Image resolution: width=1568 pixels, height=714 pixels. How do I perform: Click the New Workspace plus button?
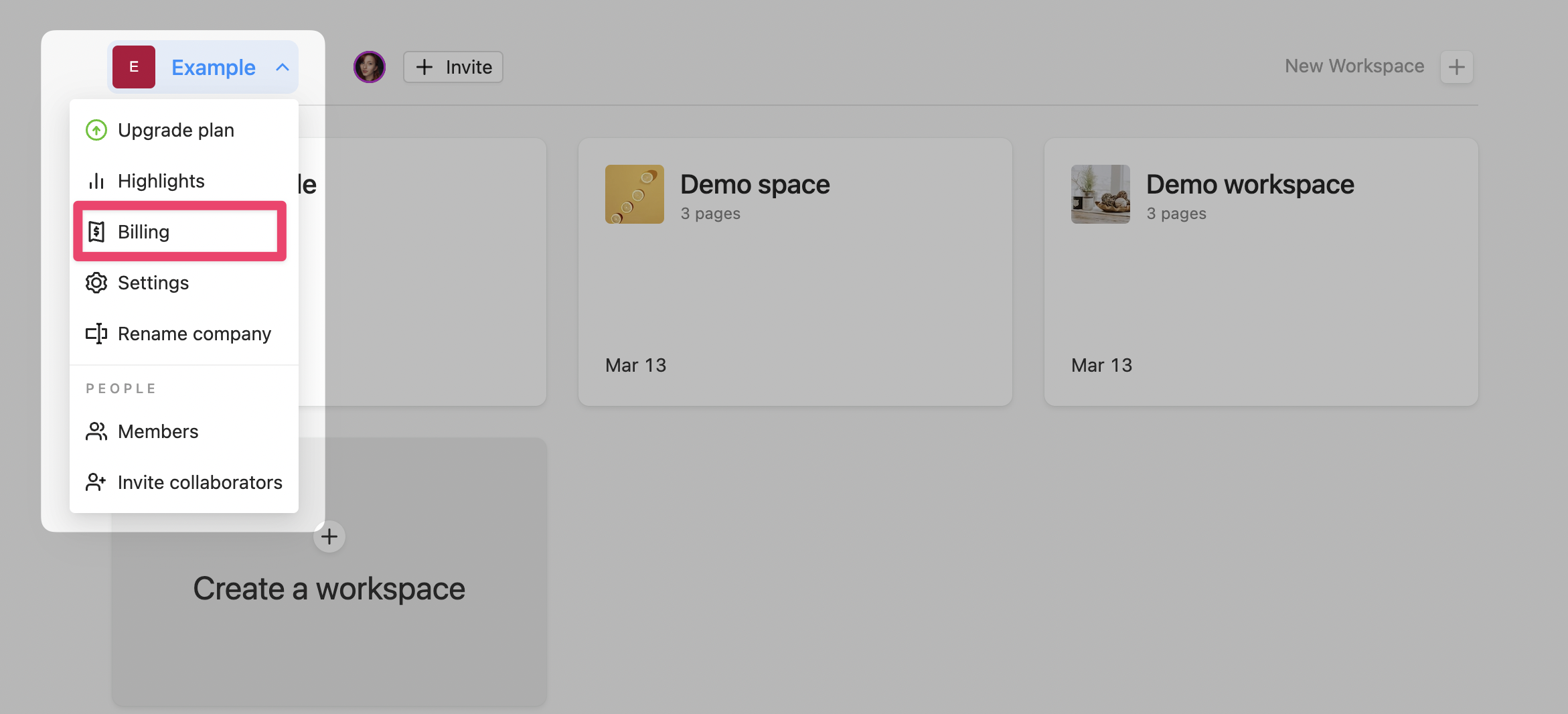pyautogui.click(x=1456, y=67)
